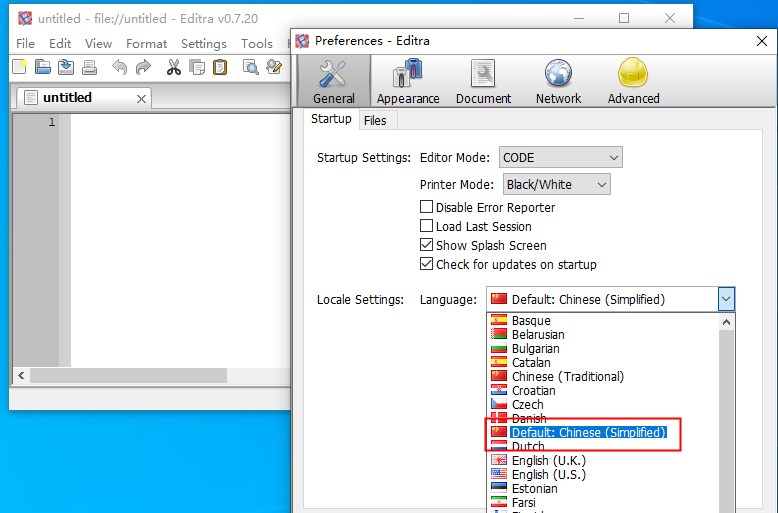Open the Tools menu

pos(257,44)
